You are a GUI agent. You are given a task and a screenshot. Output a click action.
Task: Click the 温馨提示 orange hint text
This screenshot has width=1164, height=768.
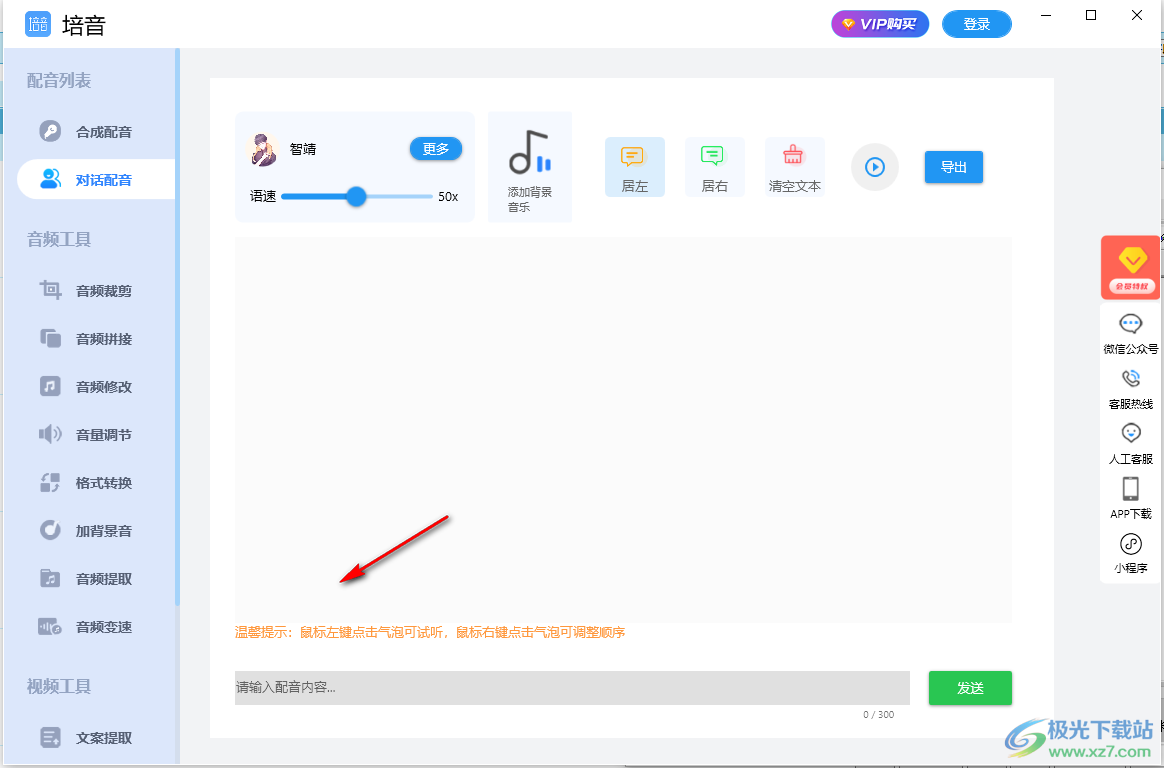click(430, 632)
